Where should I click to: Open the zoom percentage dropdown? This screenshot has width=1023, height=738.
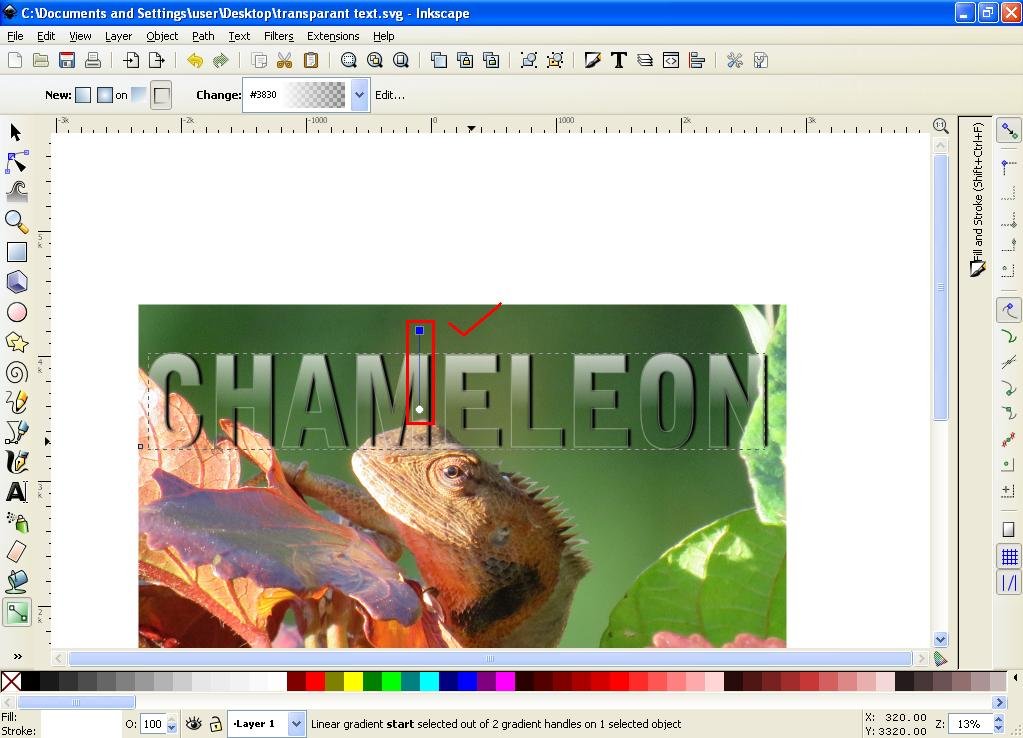point(999,723)
